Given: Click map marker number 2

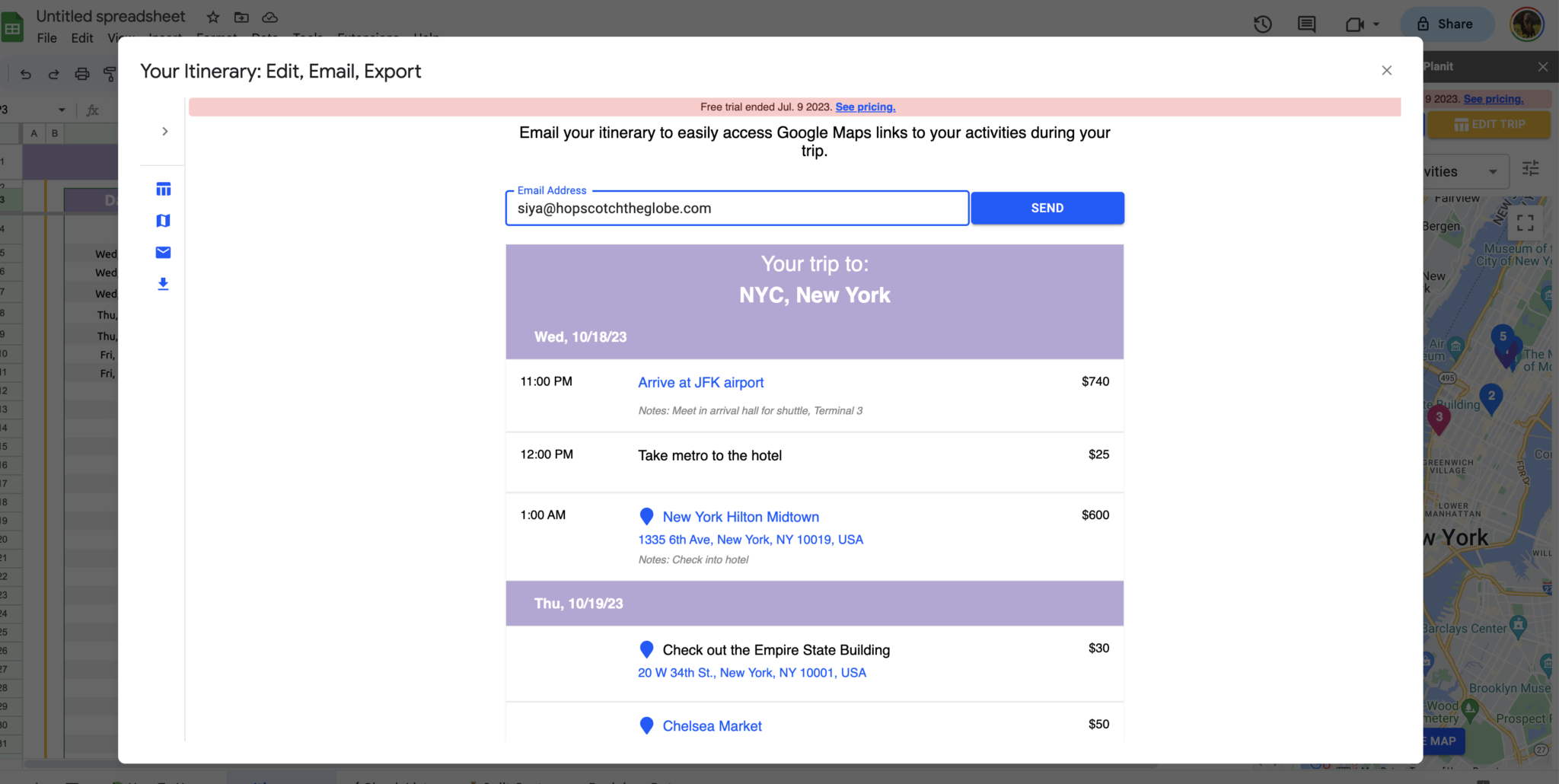Looking at the screenshot, I should tap(1491, 399).
